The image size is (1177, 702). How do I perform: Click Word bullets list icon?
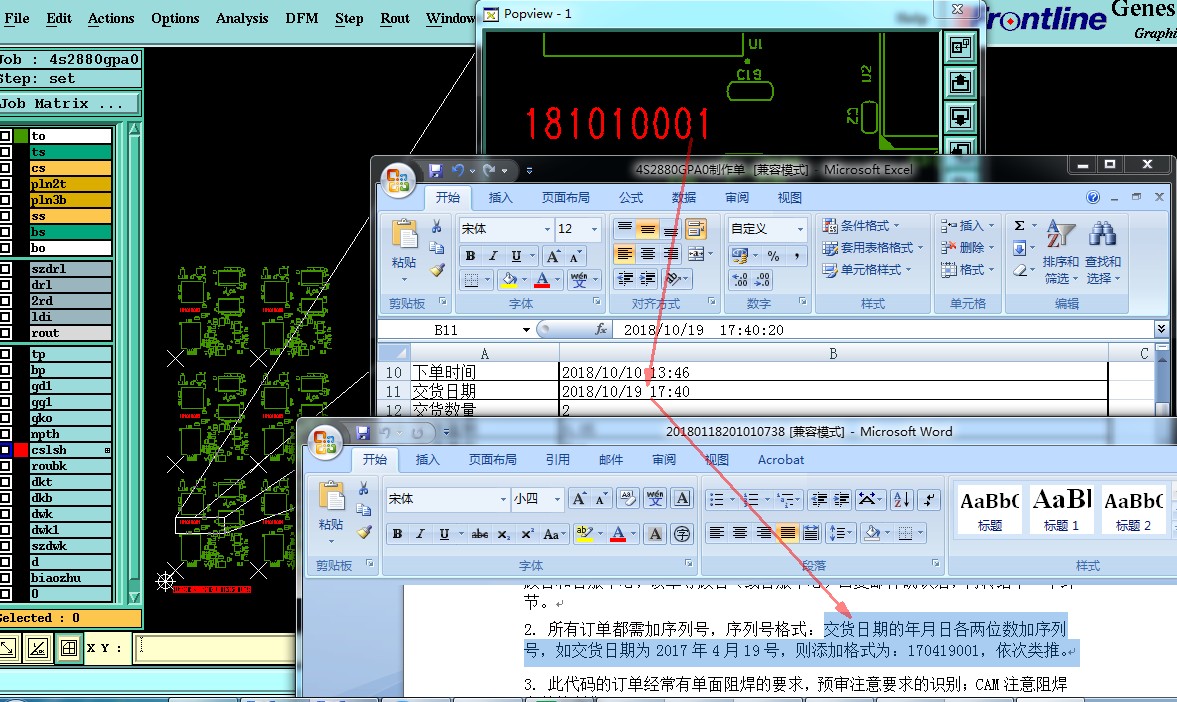[717, 499]
